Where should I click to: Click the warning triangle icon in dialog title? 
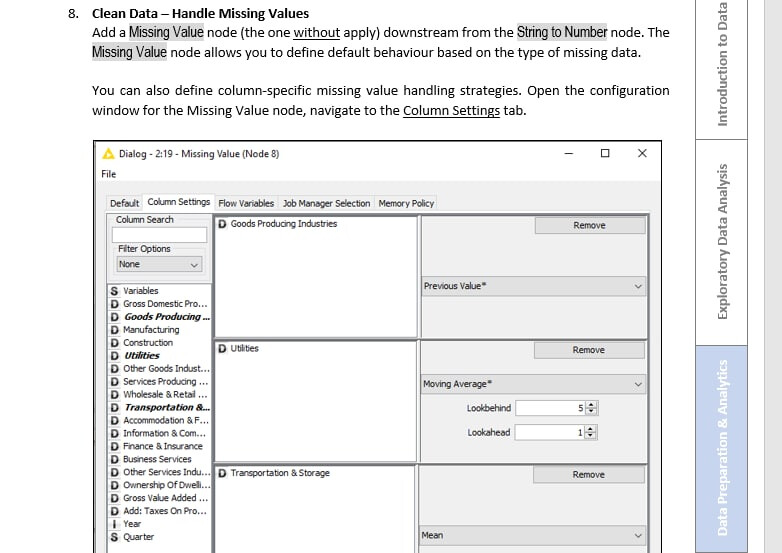click(109, 154)
